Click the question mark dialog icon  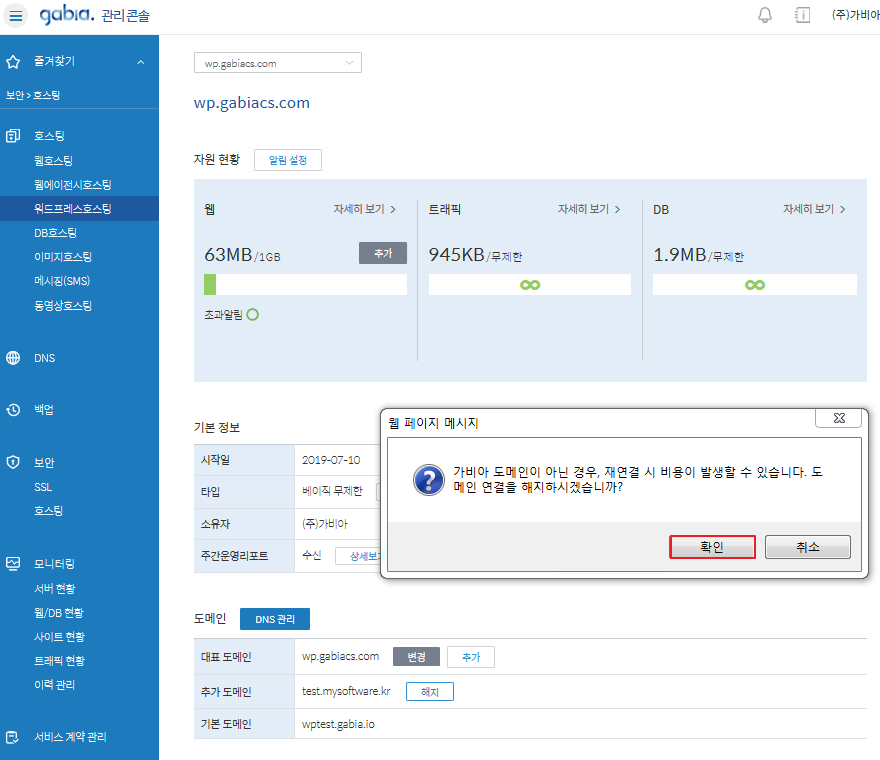tap(429, 480)
